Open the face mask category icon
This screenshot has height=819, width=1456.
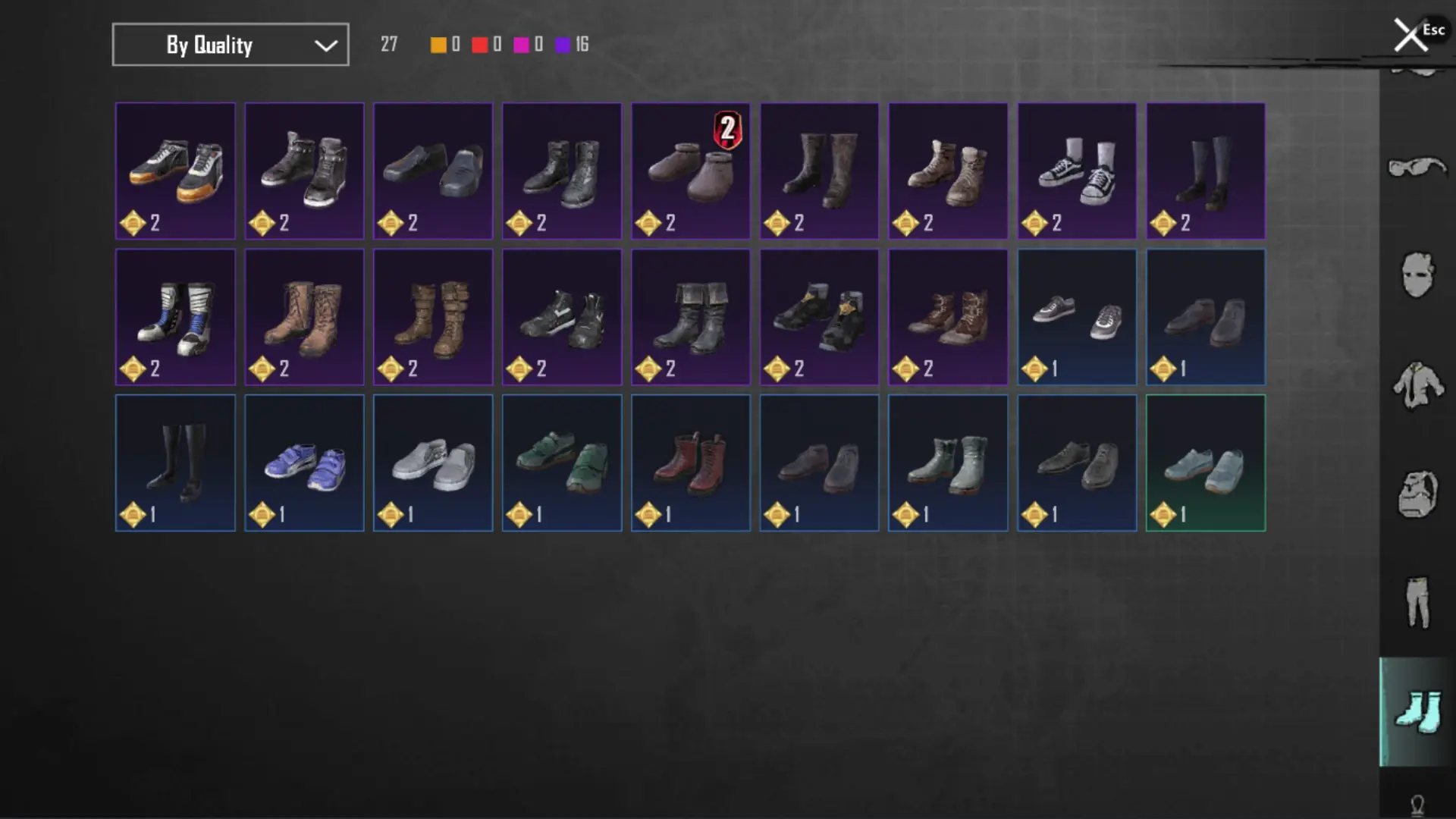[x=1417, y=275]
